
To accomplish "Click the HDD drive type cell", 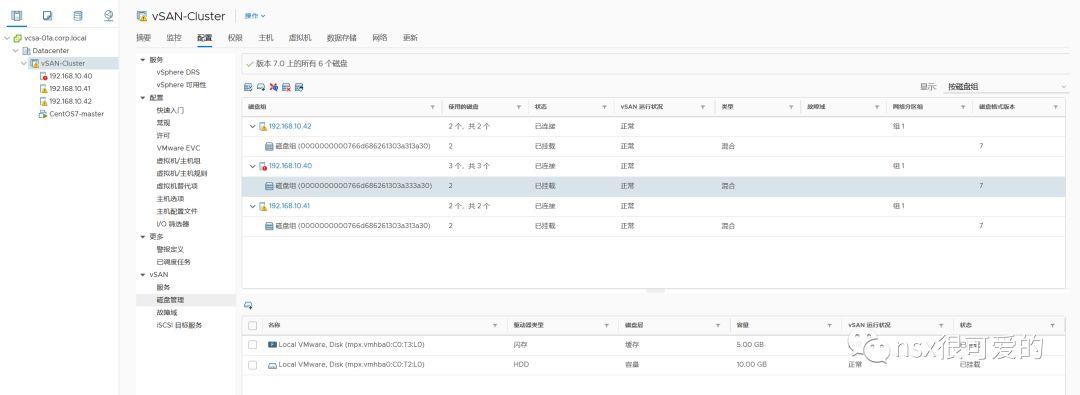I will point(521,365).
